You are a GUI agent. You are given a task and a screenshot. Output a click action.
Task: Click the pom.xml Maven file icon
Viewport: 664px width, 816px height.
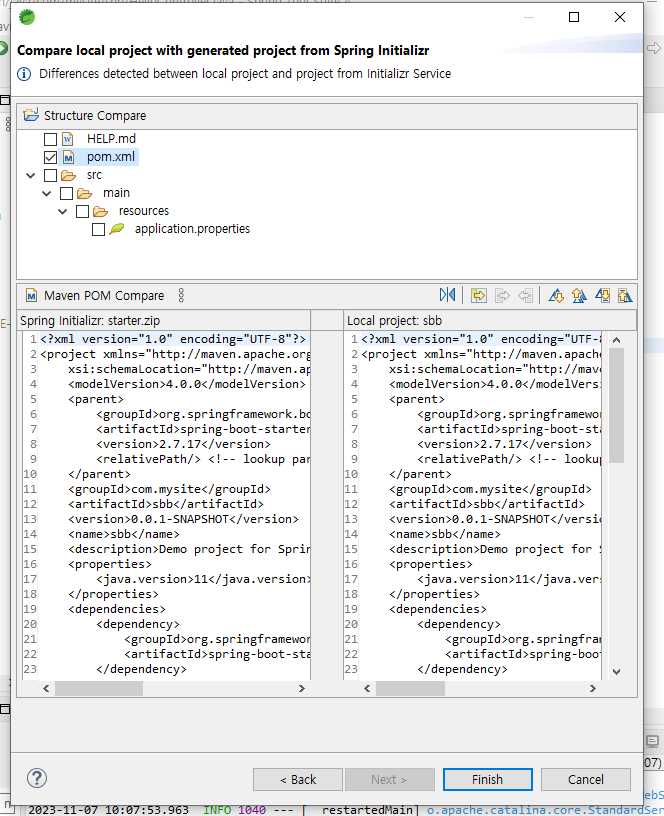pos(68,157)
